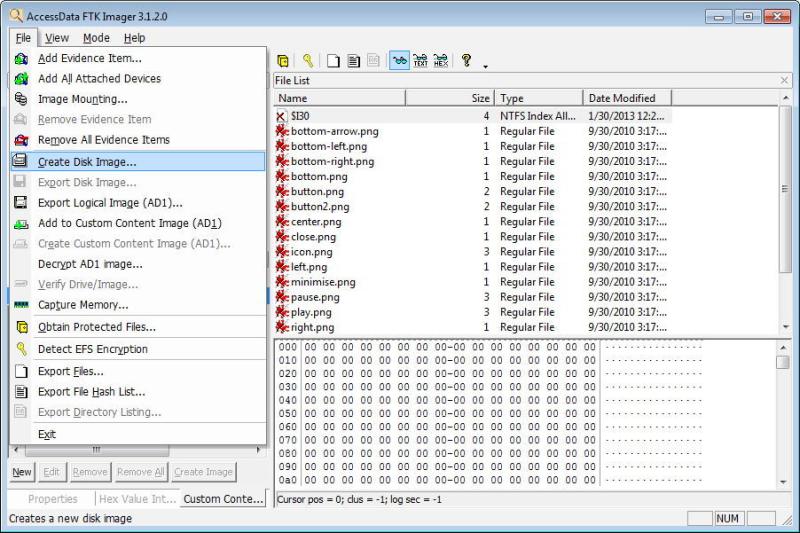Click the Help question mark toolbar icon

pos(466,60)
